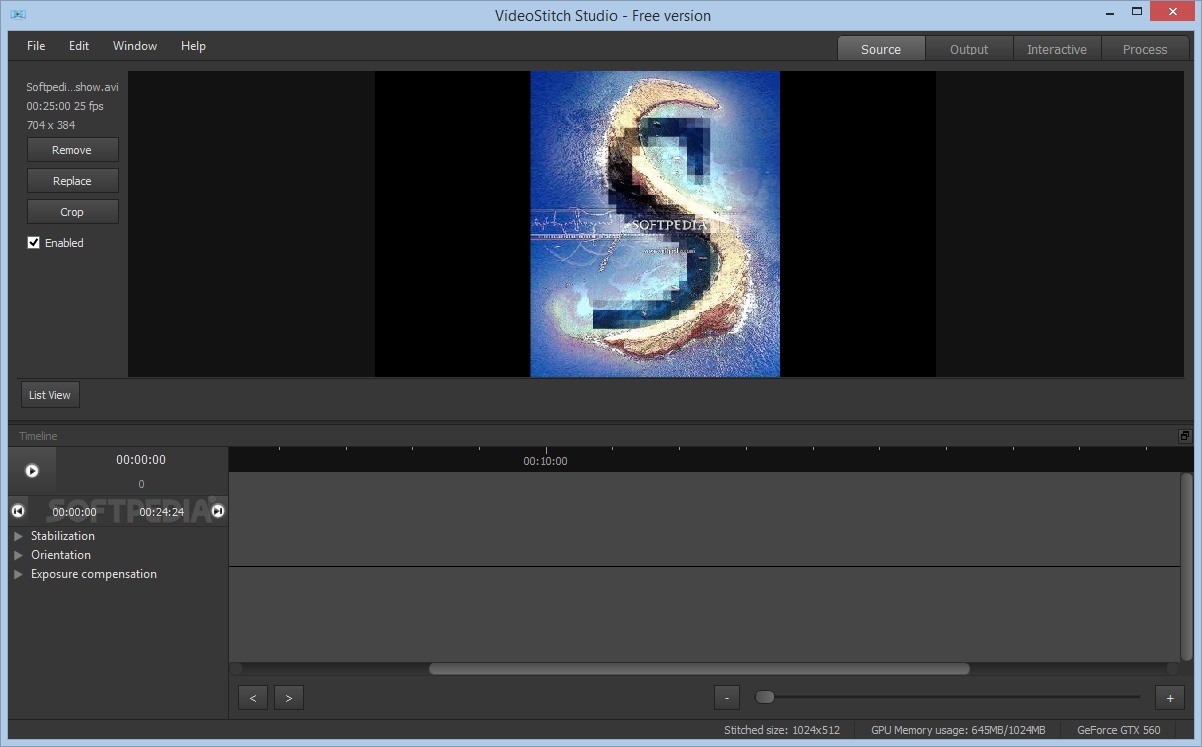Select the Orientation label
The image size is (1202, 747).
(61, 555)
